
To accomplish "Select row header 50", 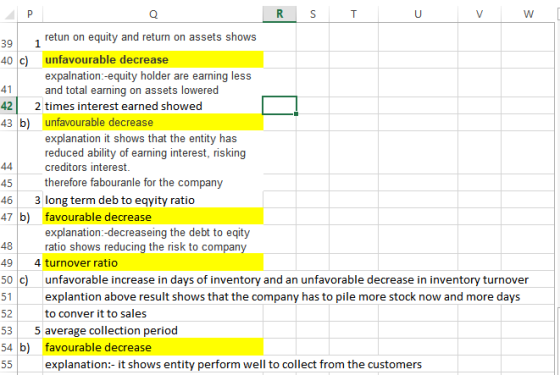I will coord(8,279).
